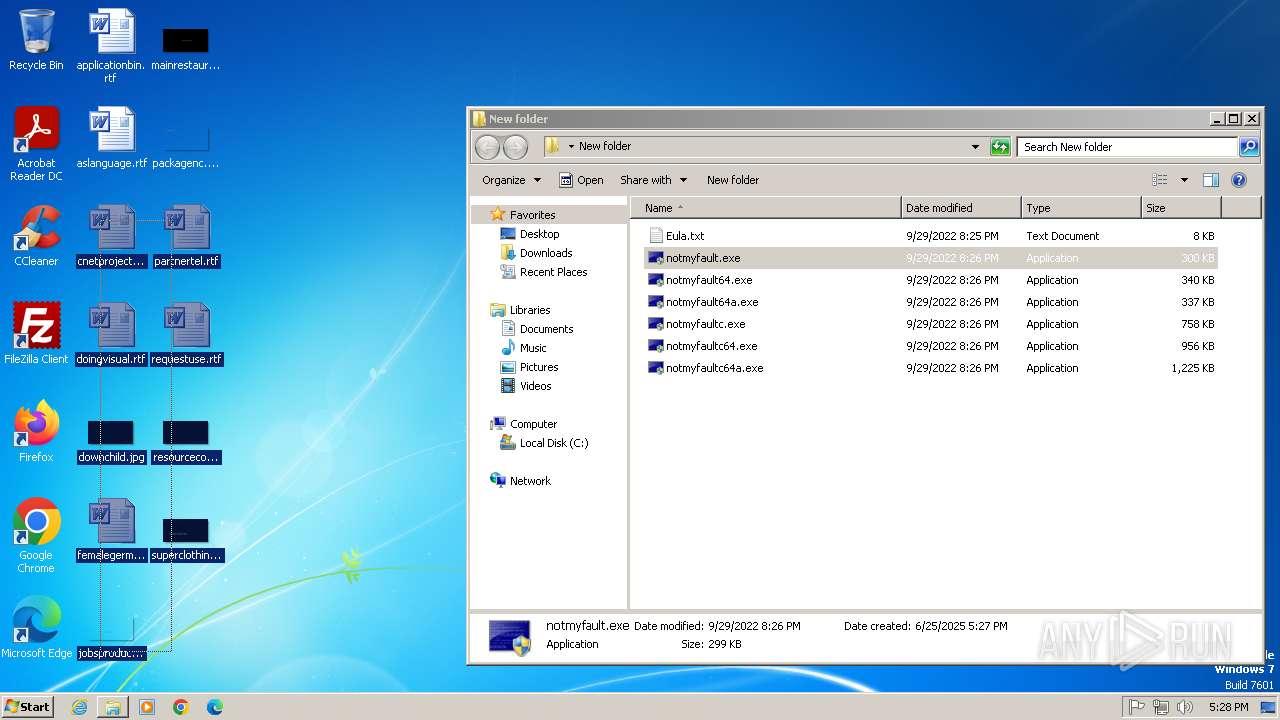Sort files by Size column
Screen dimensions: 1280x720
(1181, 208)
